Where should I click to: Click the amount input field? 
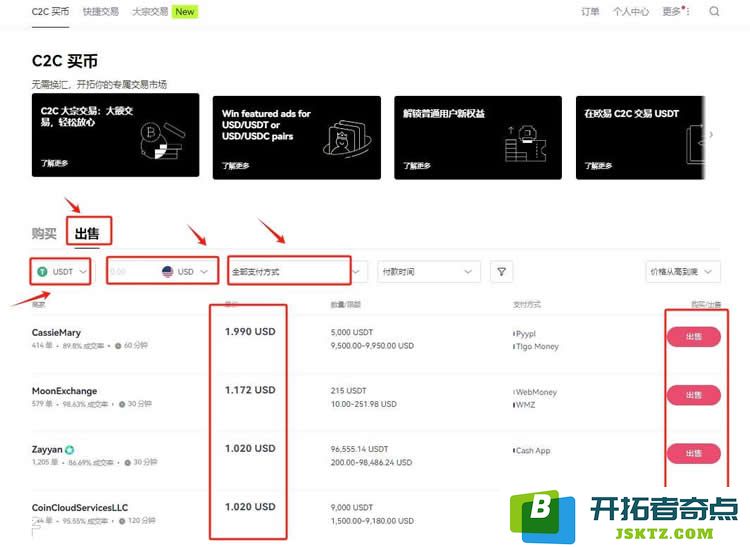click(132, 272)
